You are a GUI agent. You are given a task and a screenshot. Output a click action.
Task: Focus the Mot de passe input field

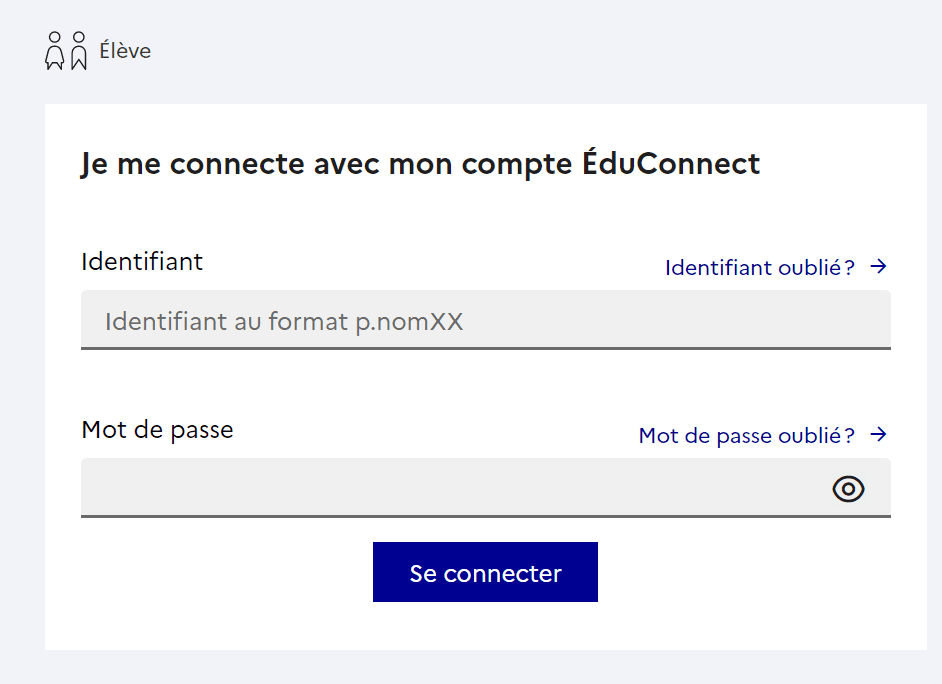pos(400,488)
